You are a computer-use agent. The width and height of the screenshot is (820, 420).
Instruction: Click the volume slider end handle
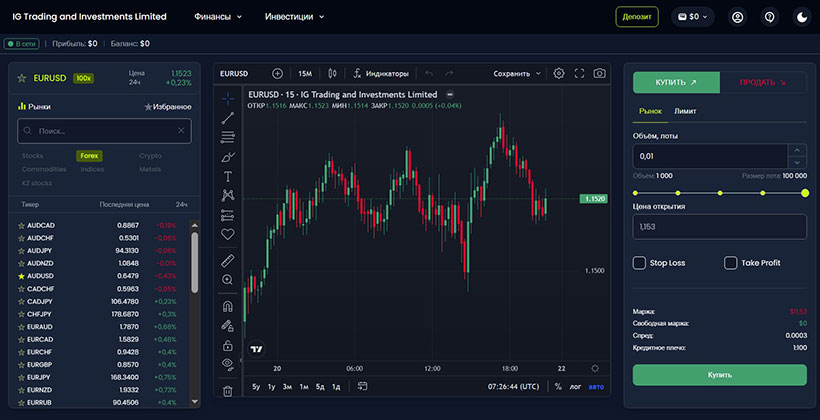(805, 193)
